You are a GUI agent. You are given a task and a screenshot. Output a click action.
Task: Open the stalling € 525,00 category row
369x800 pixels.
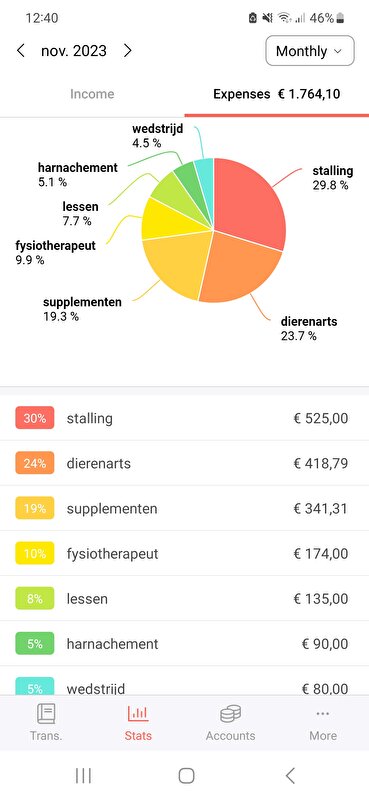click(x=184, y=418)
